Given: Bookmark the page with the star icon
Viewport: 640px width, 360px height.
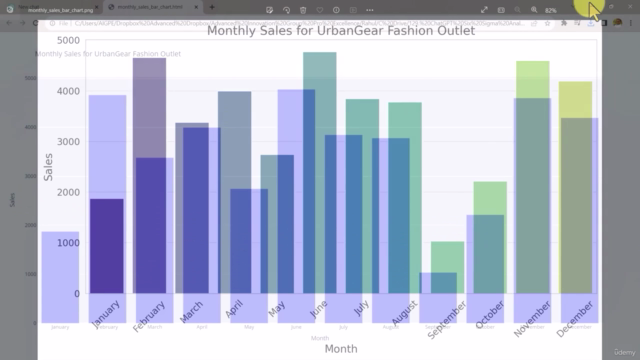Looking at the screenshot, I should (547, 23).
